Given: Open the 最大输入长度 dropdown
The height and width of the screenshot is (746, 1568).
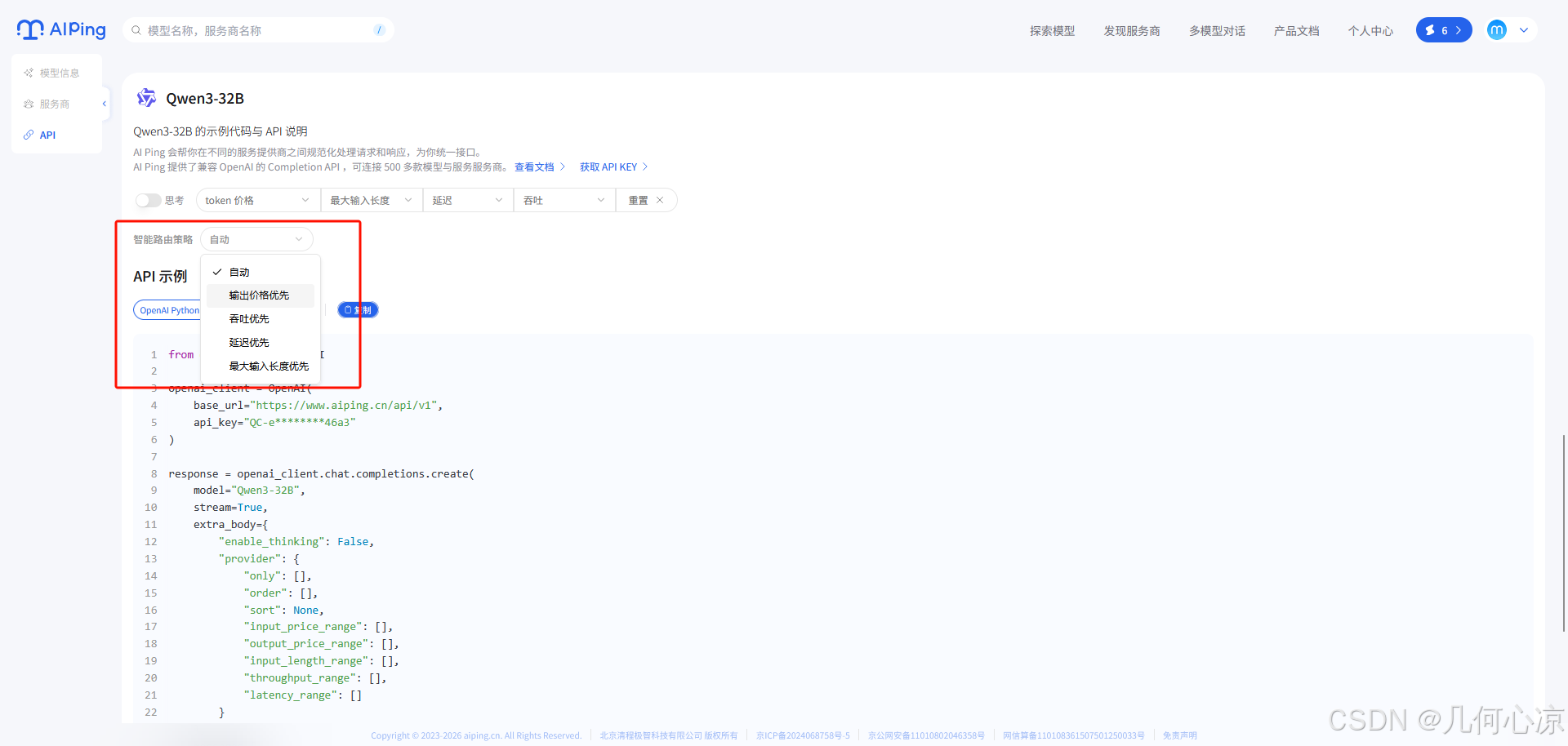Looking at the screenshot, I should tap(372, 200).
